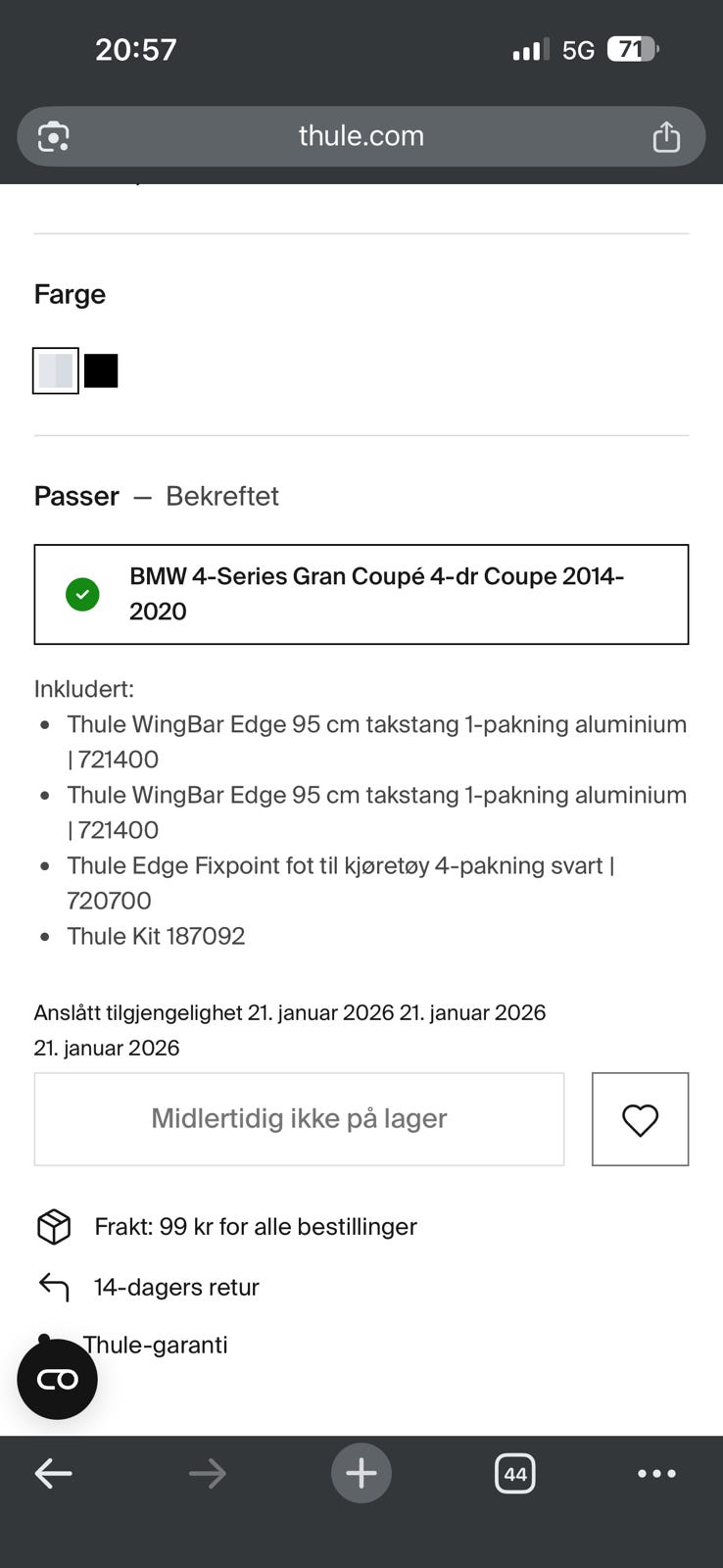Tap the forward arrow in bottom bar
This screenshot has width=723, height=1568.
coord(207,1473)
